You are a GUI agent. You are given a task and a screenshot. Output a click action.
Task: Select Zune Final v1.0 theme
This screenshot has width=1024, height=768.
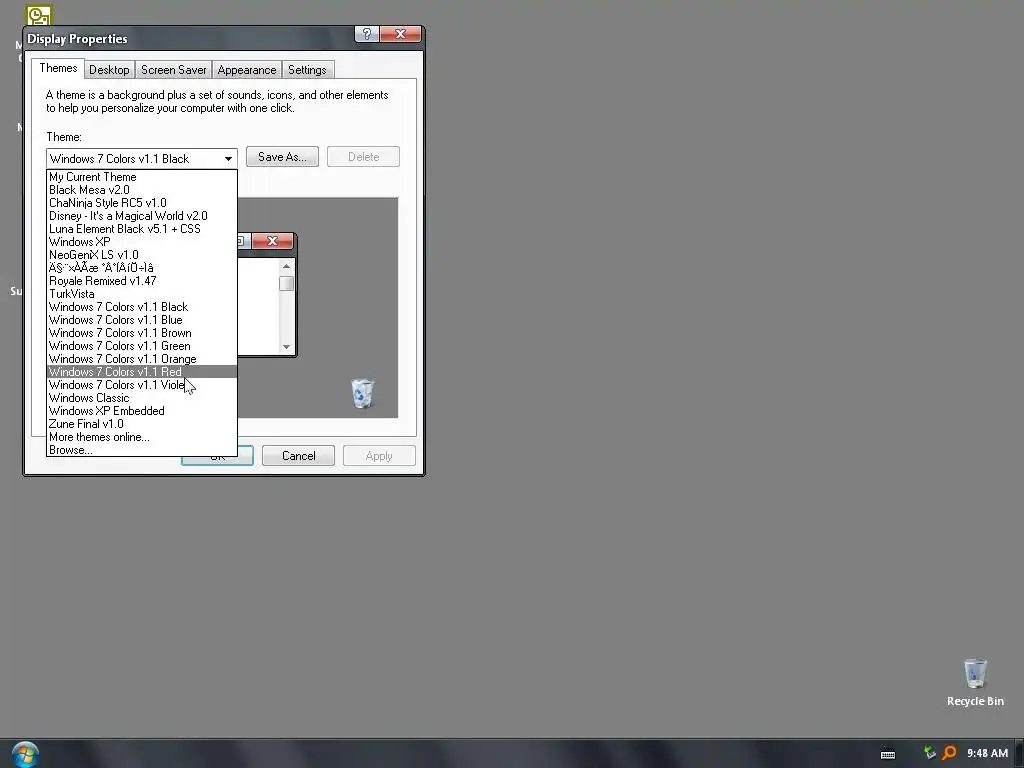tap(142, 424)
